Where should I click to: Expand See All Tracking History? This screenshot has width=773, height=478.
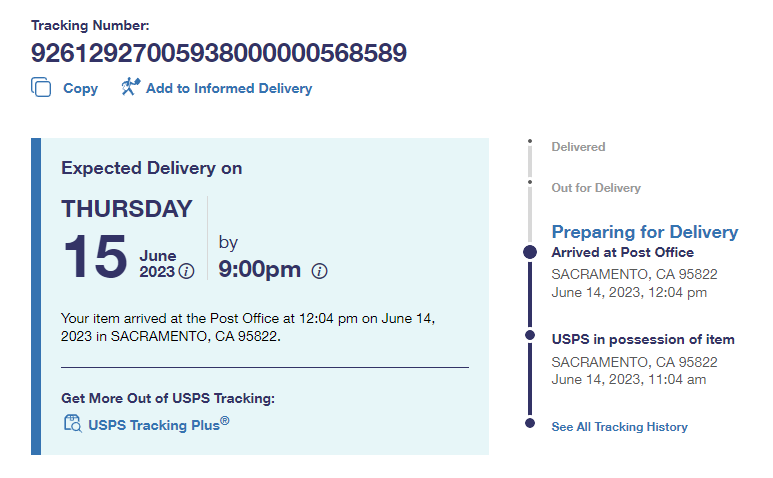(x=619, y=427)
